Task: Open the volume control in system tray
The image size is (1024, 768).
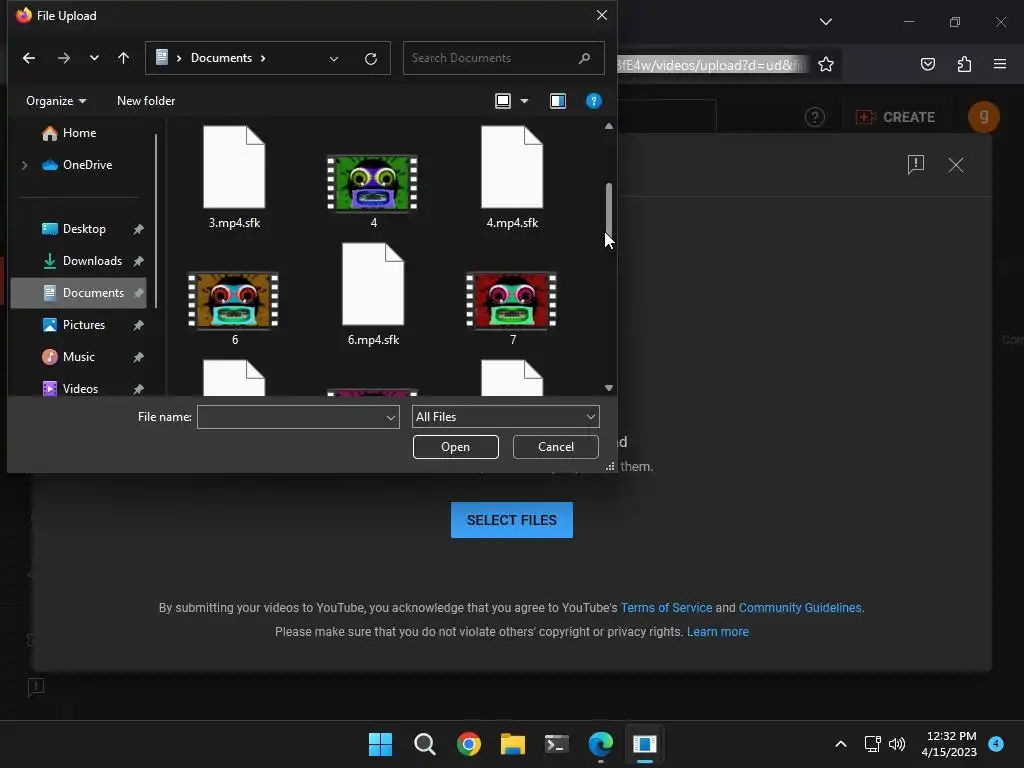Action: point(897,744)
